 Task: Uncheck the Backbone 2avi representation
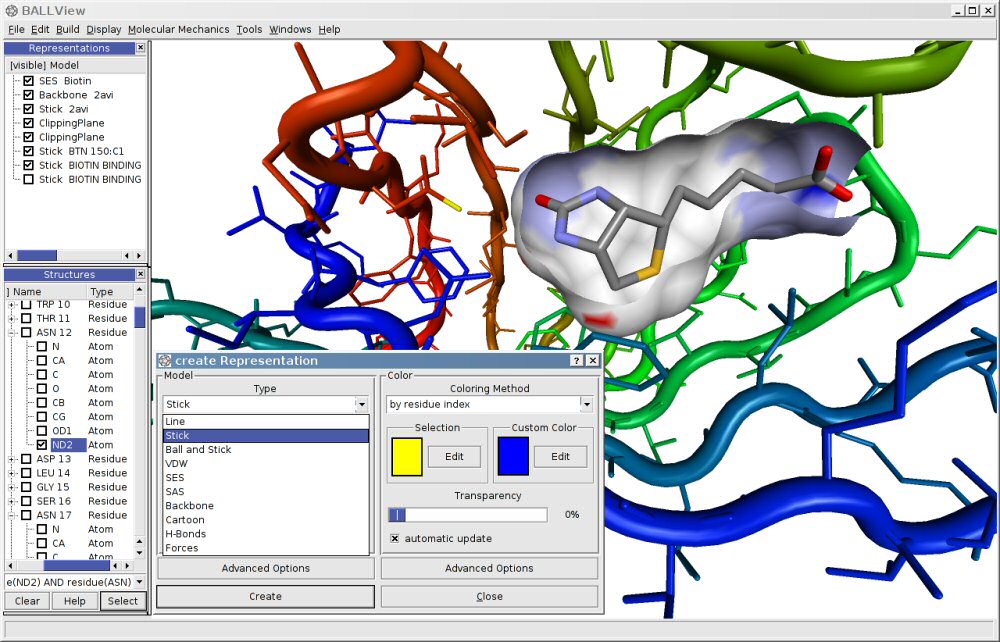28,95
